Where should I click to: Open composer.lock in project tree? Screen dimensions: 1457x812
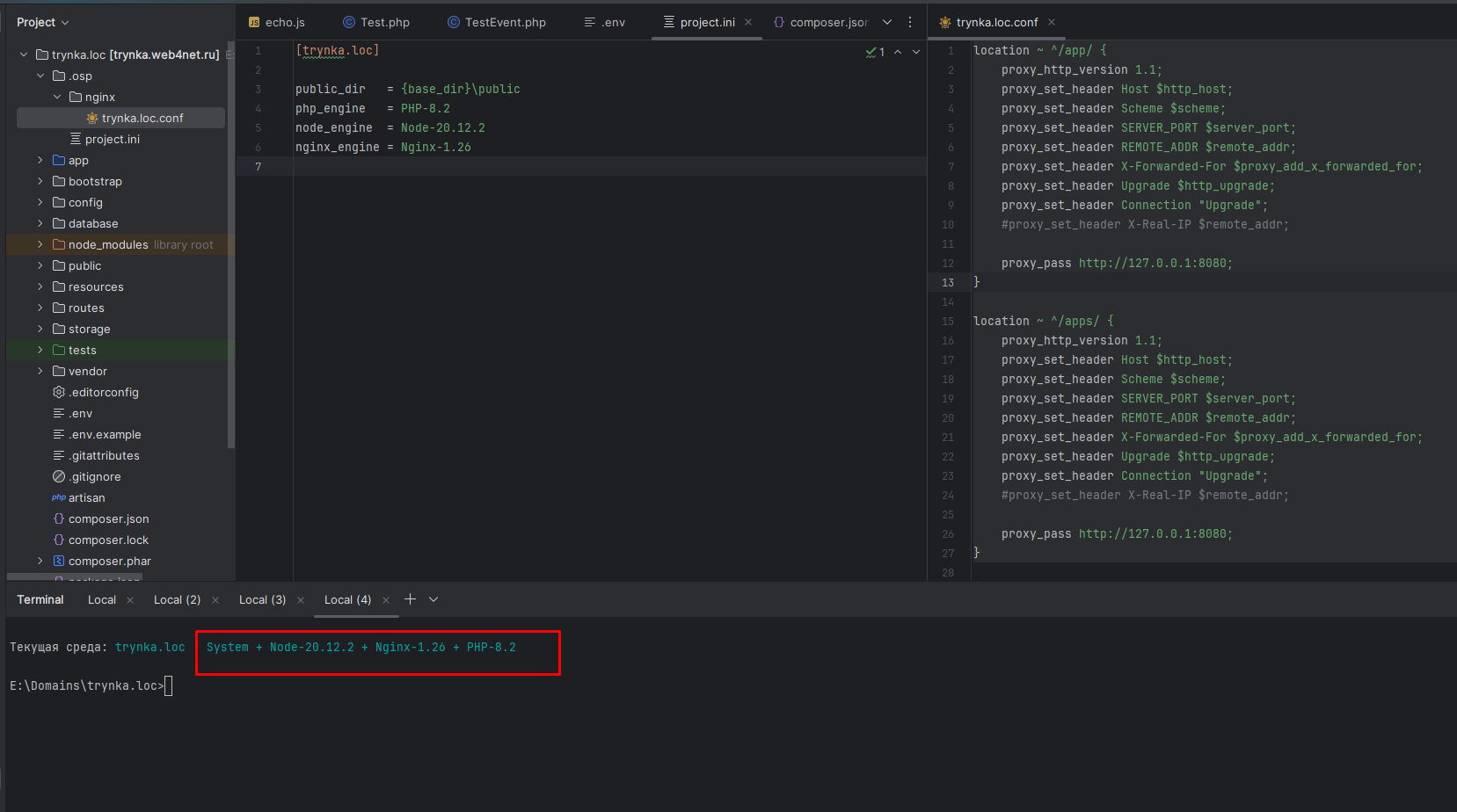coord(109,540)
